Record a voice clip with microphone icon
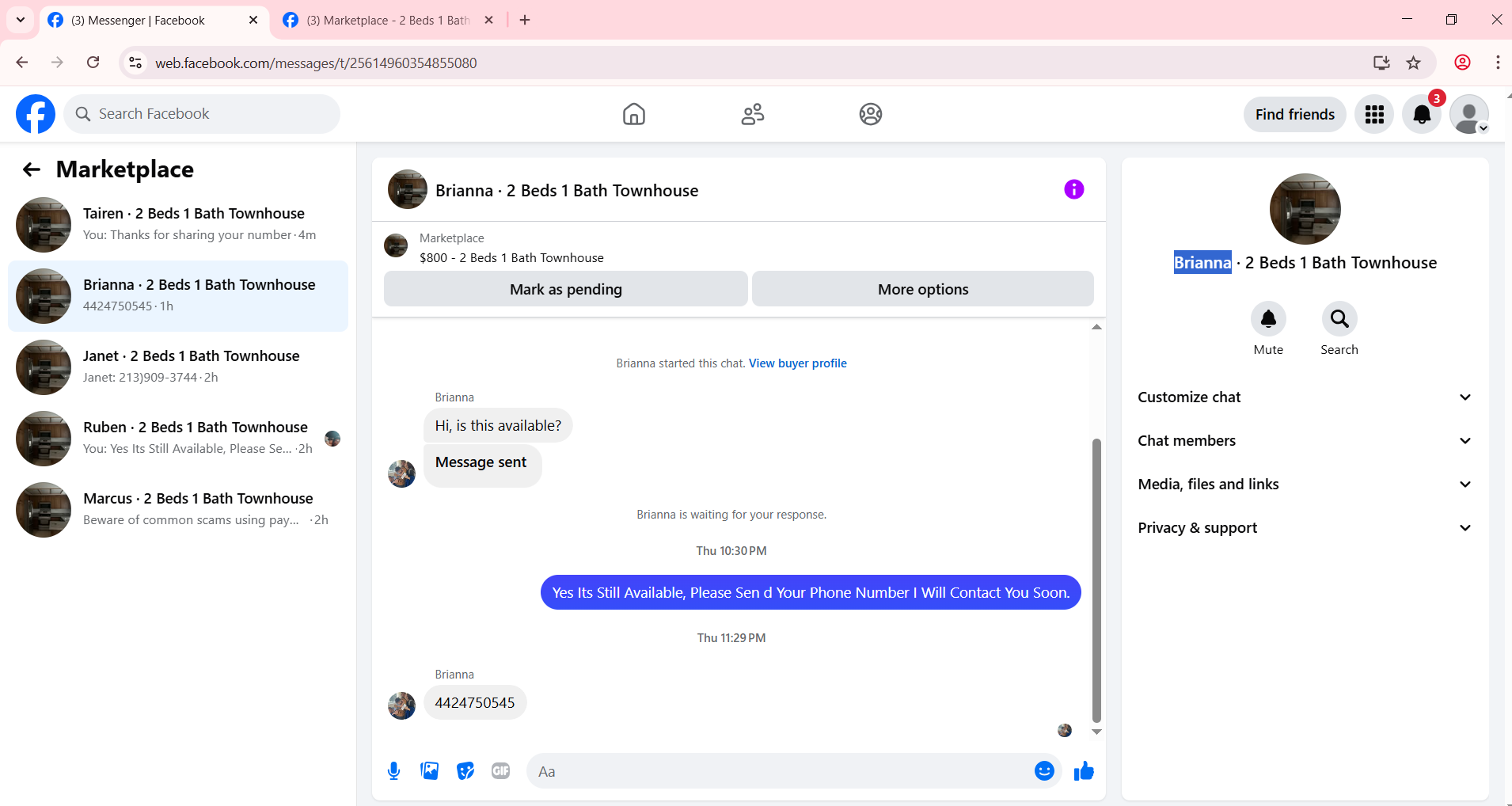 393,771
